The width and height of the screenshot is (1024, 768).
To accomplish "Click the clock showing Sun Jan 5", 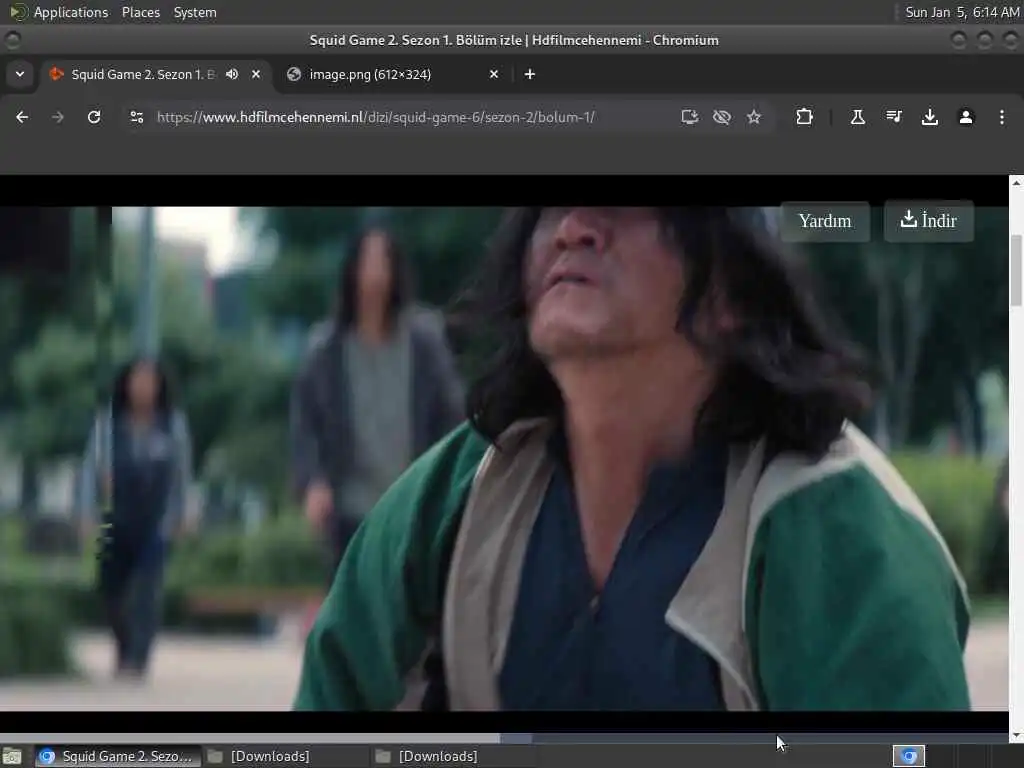I will click(962, 12).
